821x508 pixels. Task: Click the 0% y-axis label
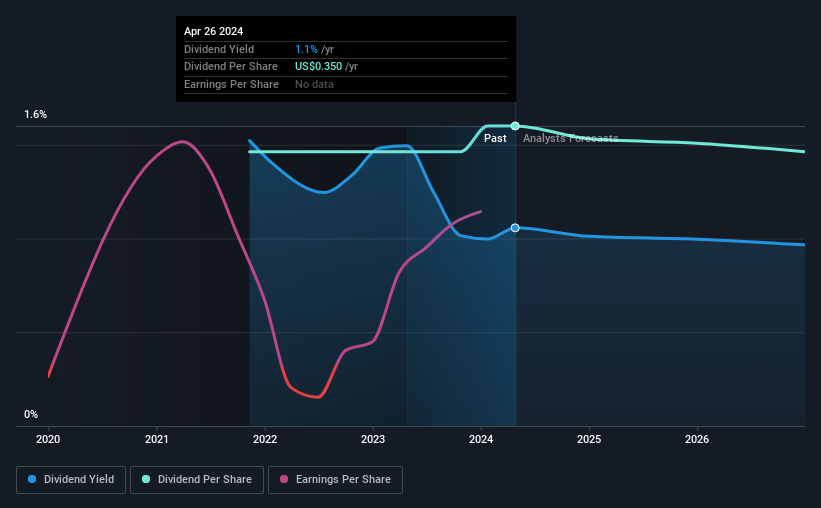31,414
